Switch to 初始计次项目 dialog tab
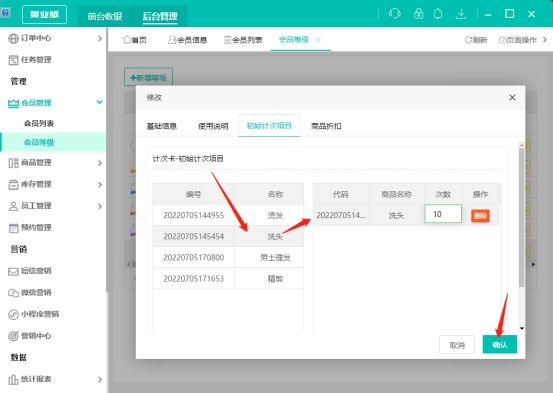Screen dimensions: 553x393 point(269,126)
